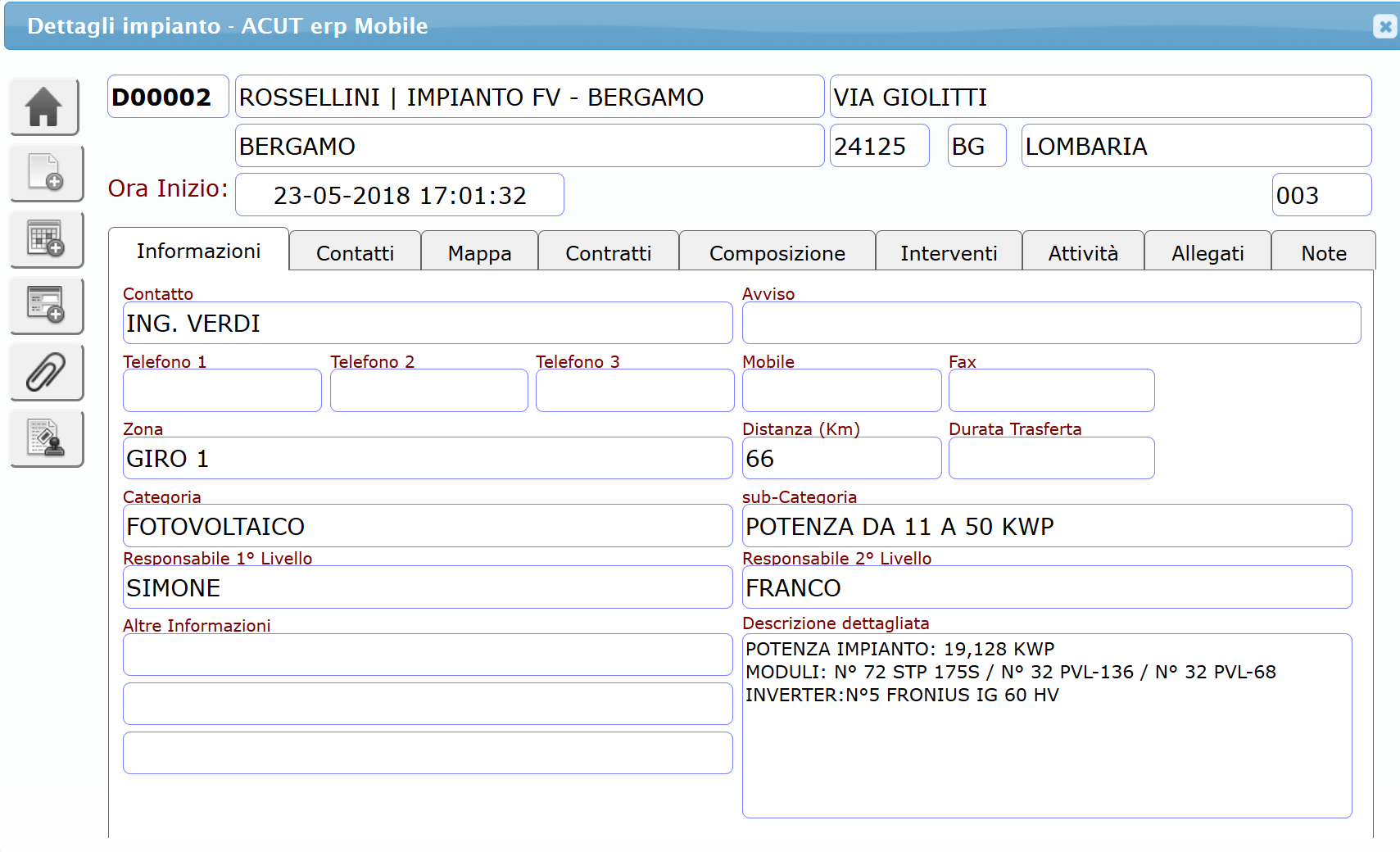Viewport: 1400px width, 852px height.
Task: Switch to the Contatti tab
Action: 355,253
